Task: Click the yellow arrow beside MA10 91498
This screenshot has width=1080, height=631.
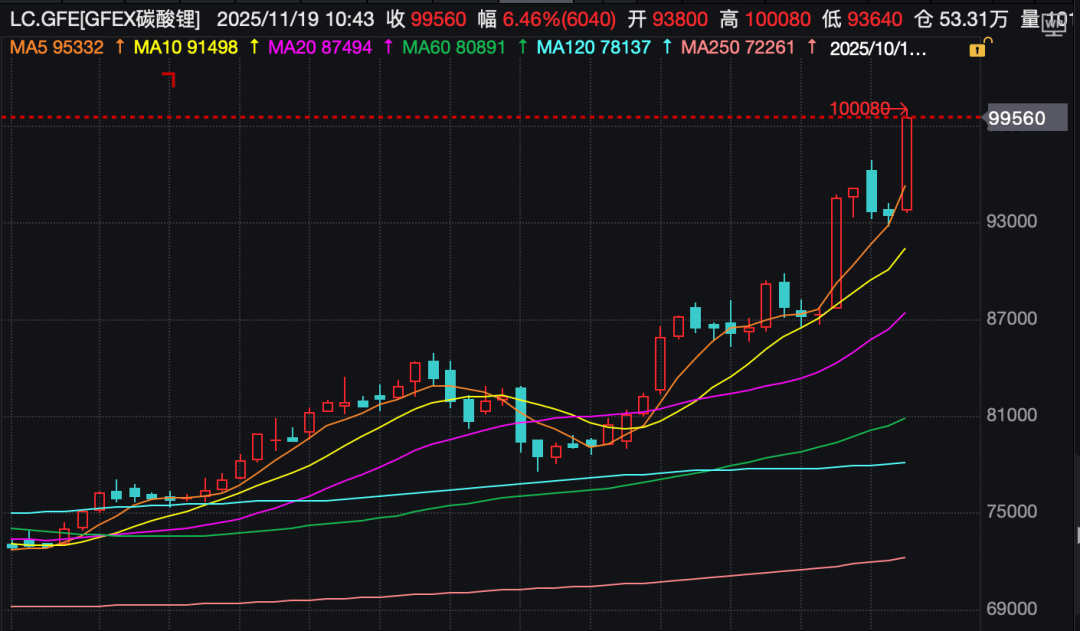Action: (254, 47)
